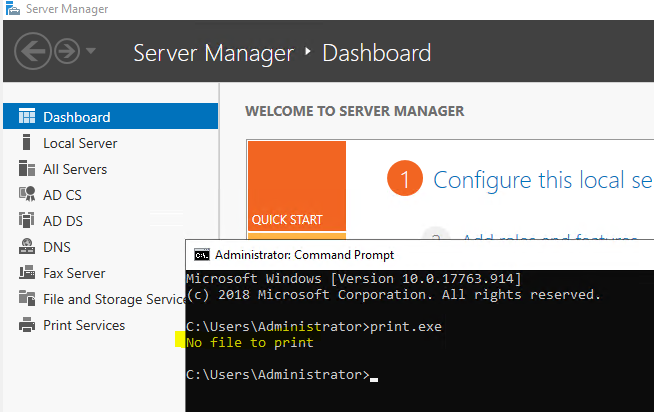Viewport: 654px width, 412px height.
Task: Click the Dashboard grid icon in sidebar
Action: [27, 116]
